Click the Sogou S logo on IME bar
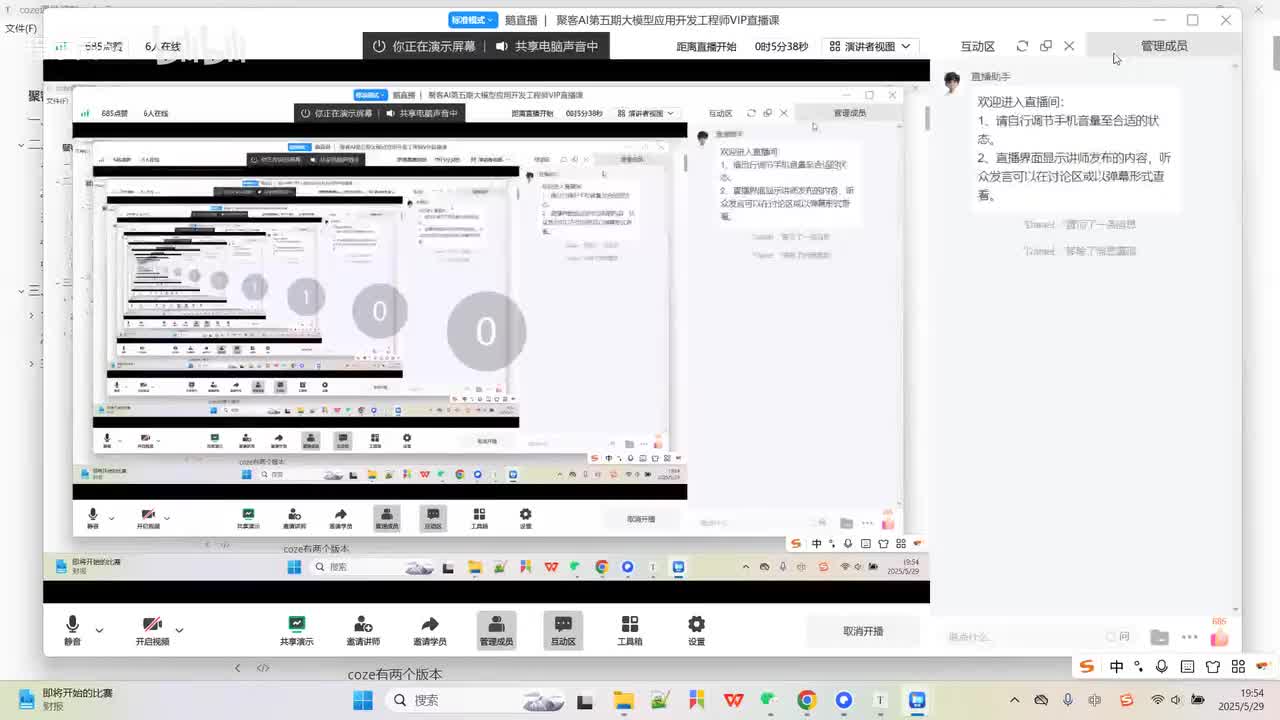 [x=1087, y=666]
